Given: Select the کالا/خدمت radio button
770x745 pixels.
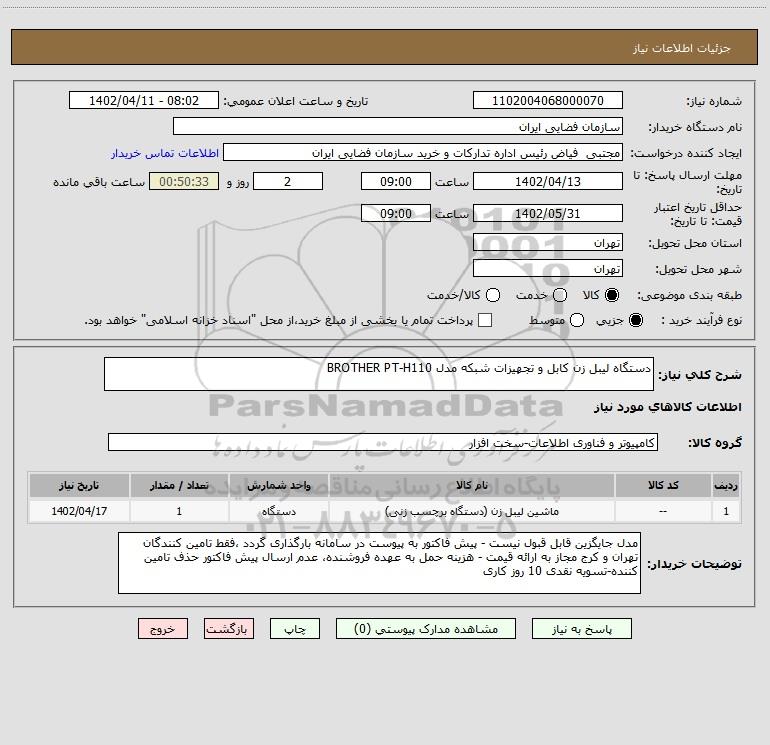Looking at the screenshot, I should (493, 295).
